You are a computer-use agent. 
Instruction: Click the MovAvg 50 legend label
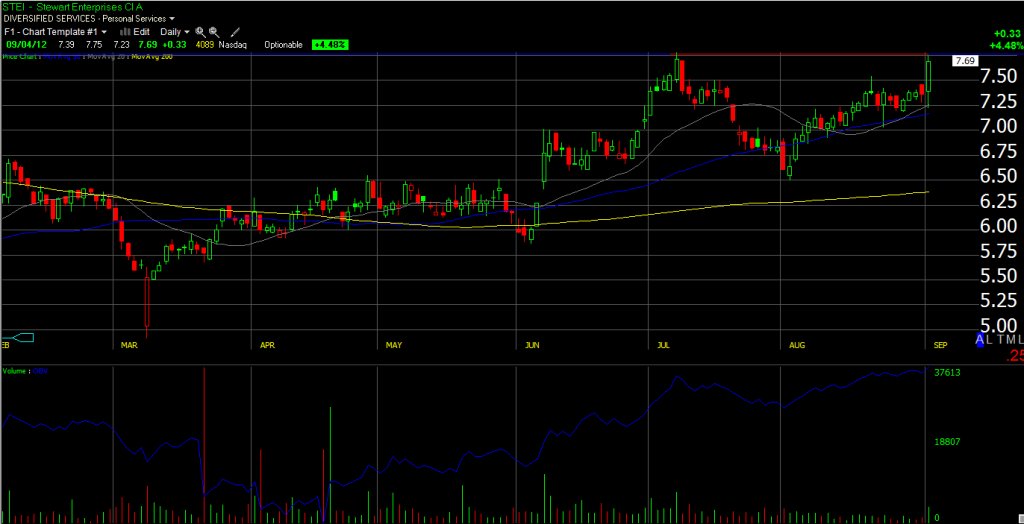pos(60,57)
